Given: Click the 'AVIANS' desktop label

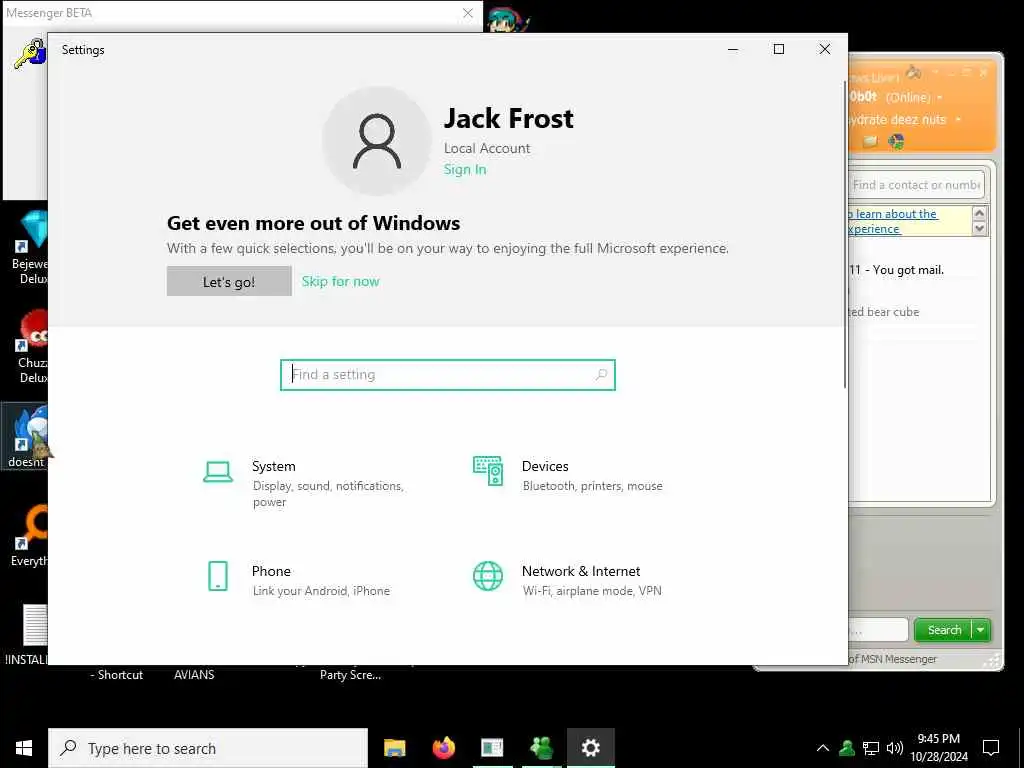Looking at the screenshot, I should pos(194,675).
